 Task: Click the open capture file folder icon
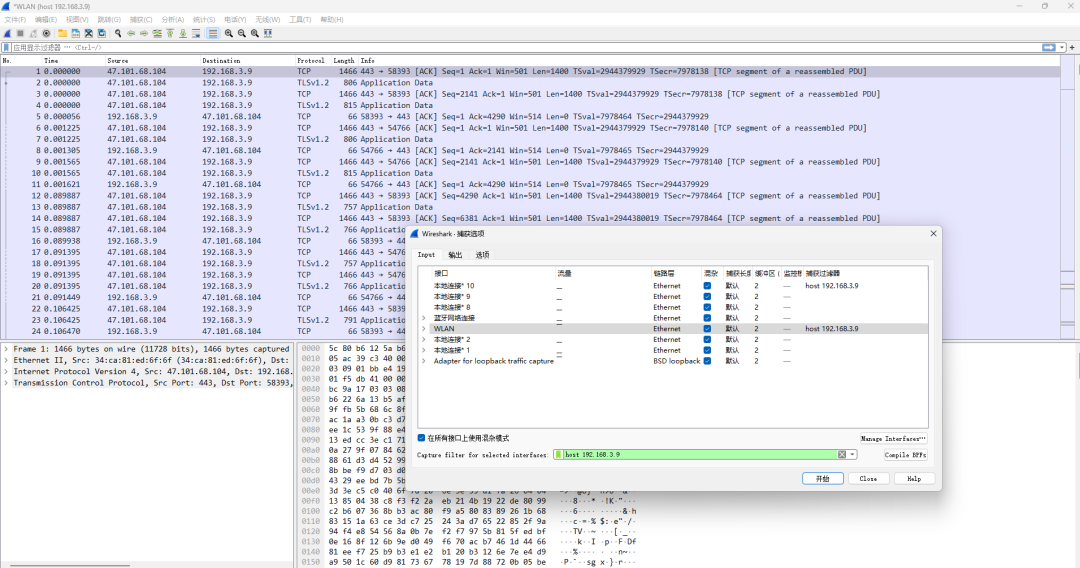click(x=63, y=33)
